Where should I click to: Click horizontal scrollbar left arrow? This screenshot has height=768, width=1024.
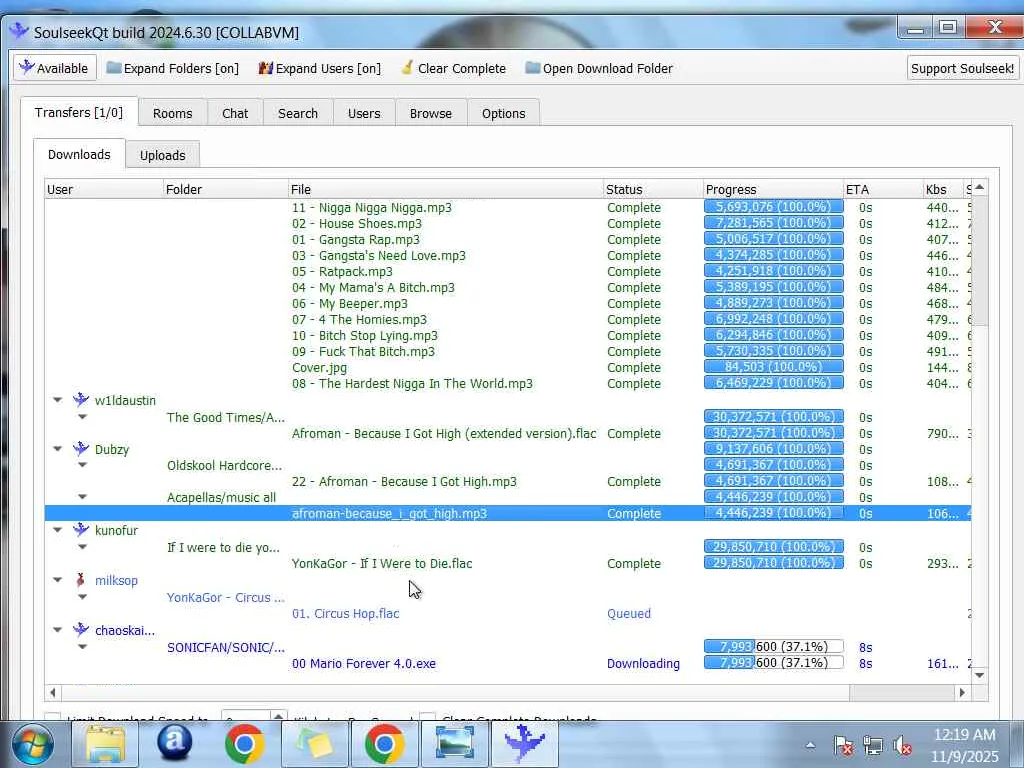pyautogui.click(x=53, y=692)
